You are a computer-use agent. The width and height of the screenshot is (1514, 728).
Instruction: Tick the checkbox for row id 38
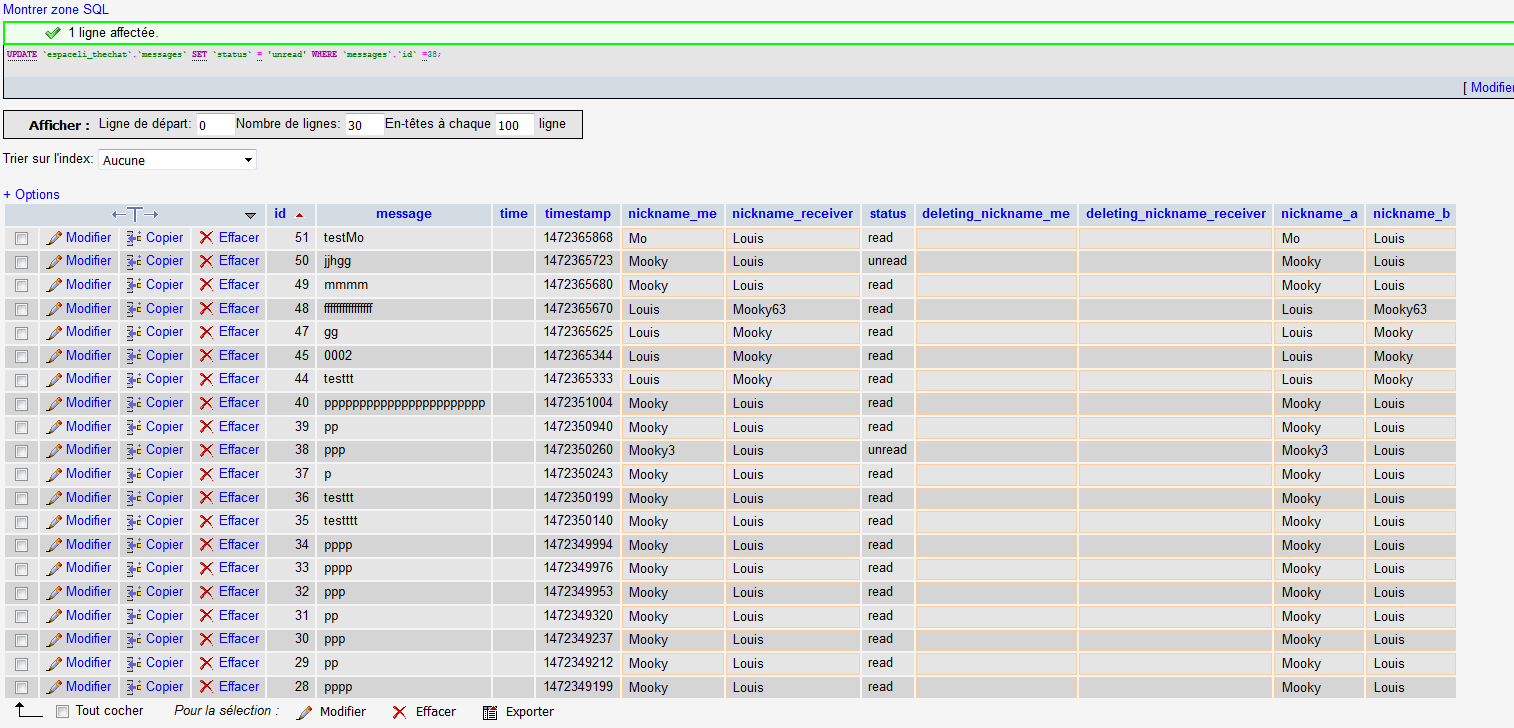point(21,450)
